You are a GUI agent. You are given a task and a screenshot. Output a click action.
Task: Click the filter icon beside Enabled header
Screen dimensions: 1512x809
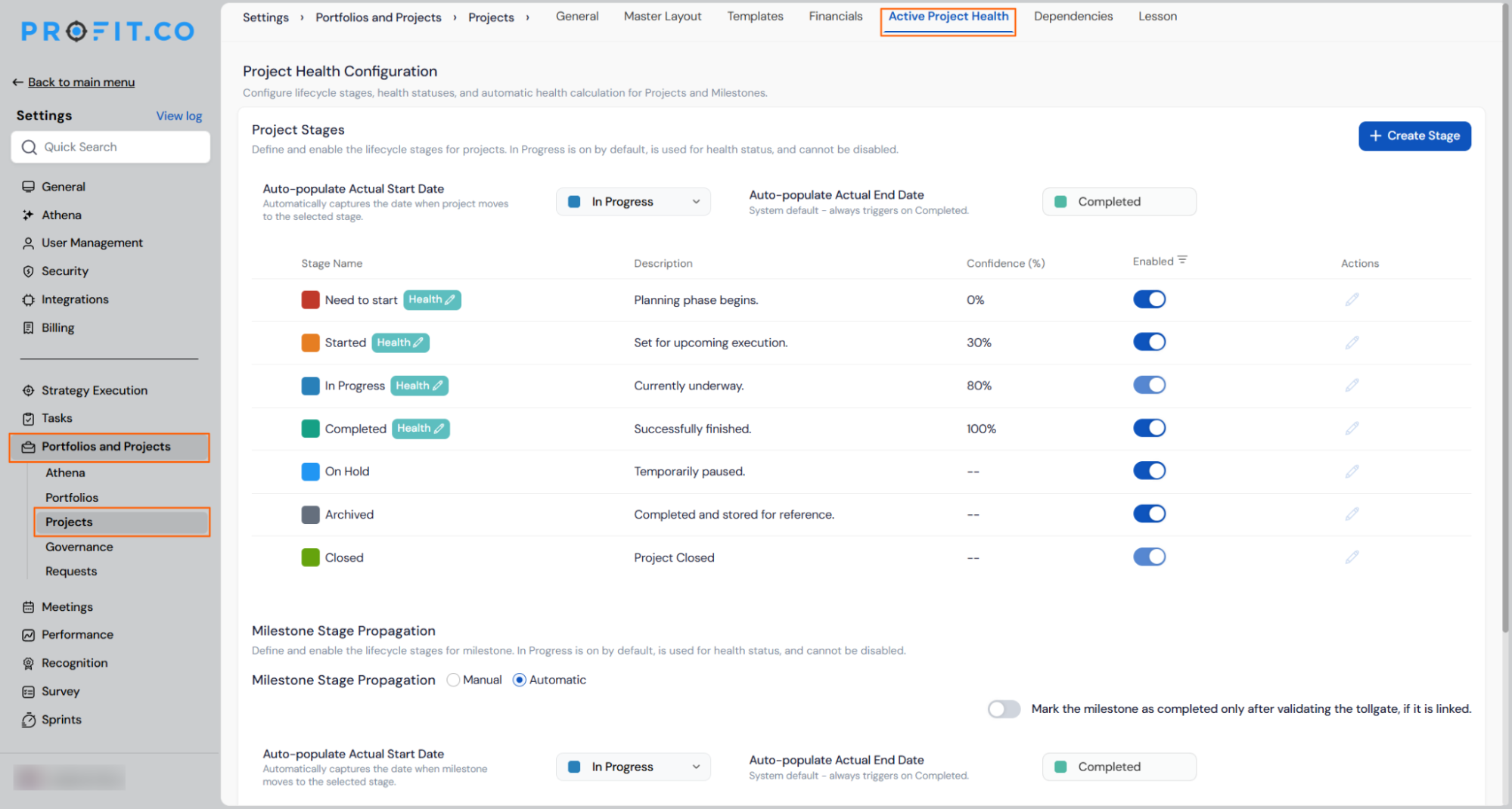[x=1182, y=260]
